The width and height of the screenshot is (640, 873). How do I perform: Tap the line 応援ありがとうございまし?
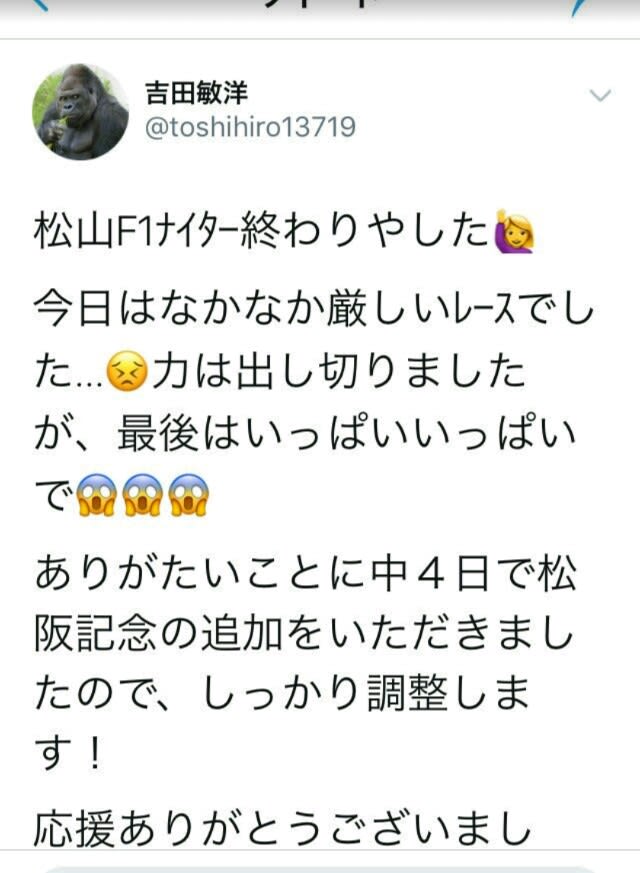tap(282, 829)
